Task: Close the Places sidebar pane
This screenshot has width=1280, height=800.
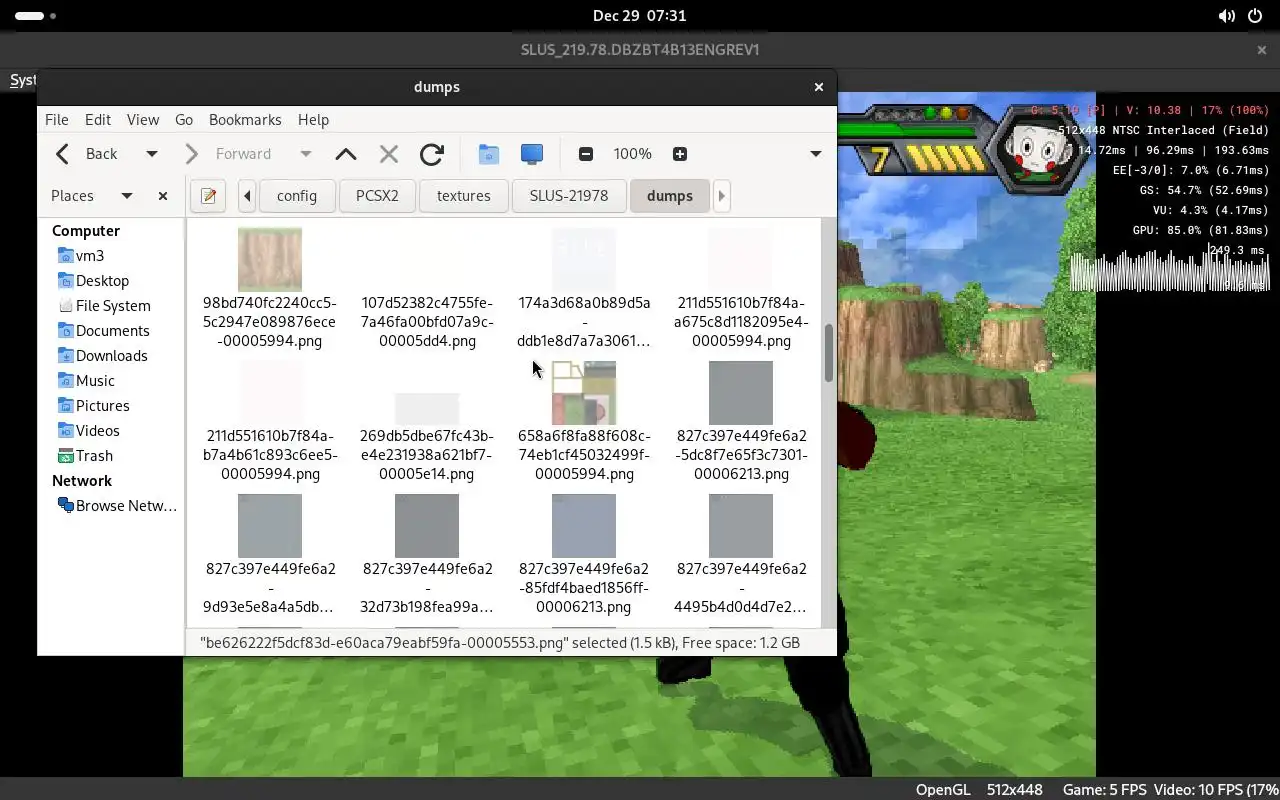Action: 163,196
